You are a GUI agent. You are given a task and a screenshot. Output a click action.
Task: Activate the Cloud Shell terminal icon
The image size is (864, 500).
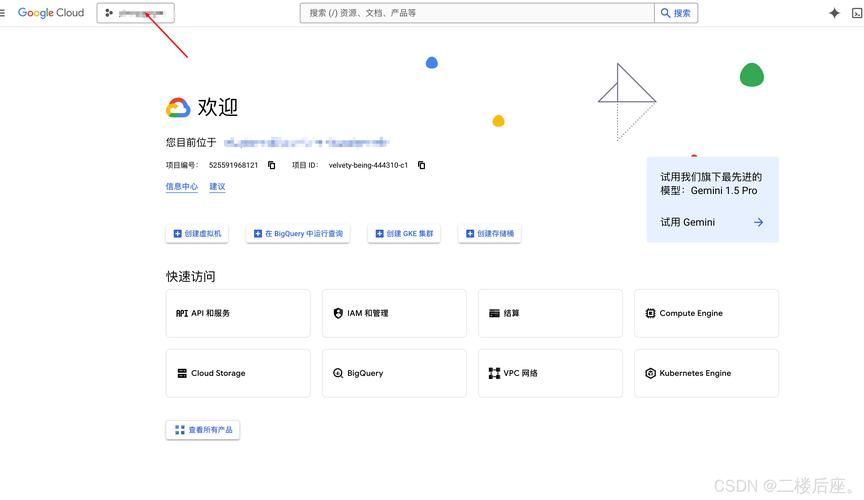pyautogui.click(x=857, y=13)
